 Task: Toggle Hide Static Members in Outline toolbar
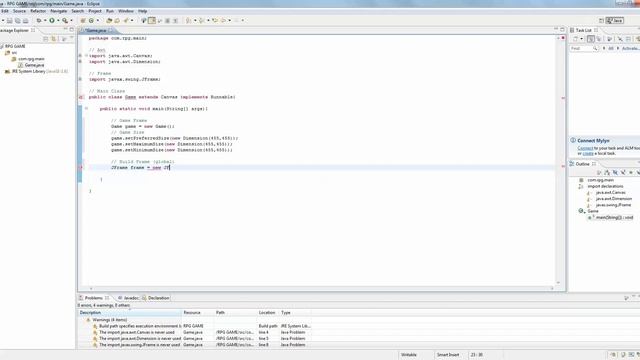click(x=623, y=173)
